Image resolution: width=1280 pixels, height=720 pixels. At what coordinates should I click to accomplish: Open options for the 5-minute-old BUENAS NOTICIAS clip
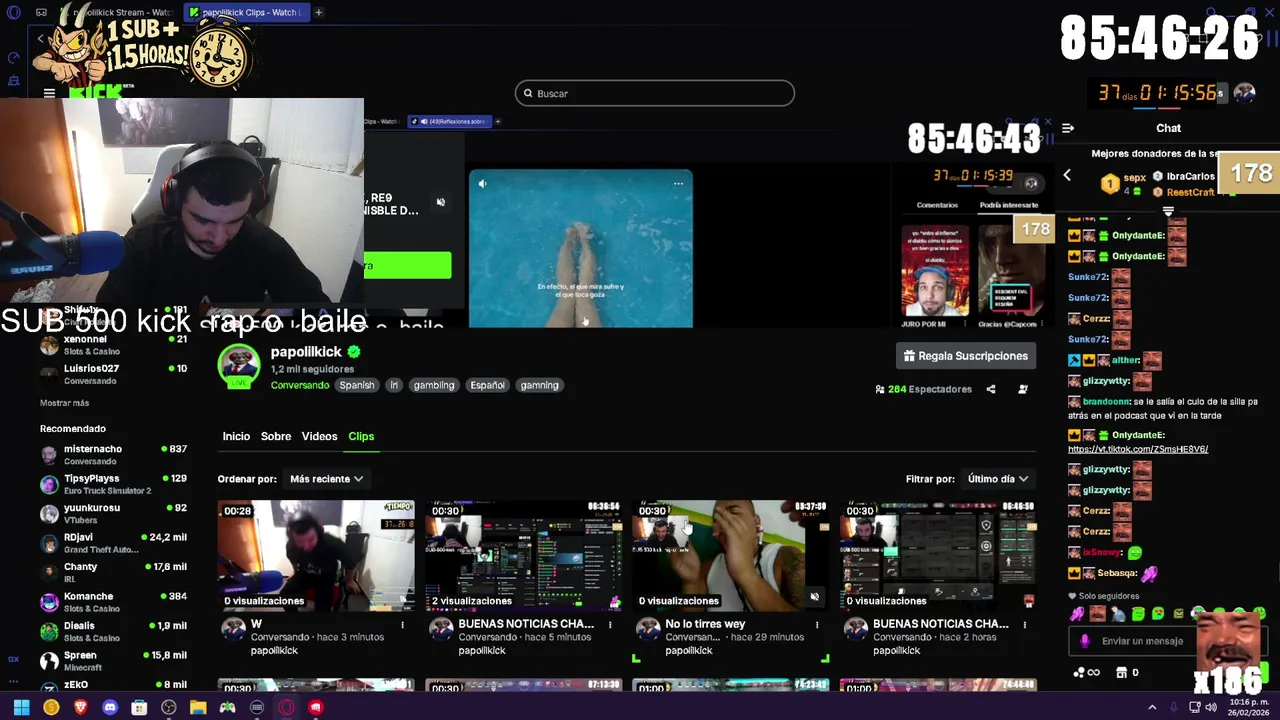610,624
